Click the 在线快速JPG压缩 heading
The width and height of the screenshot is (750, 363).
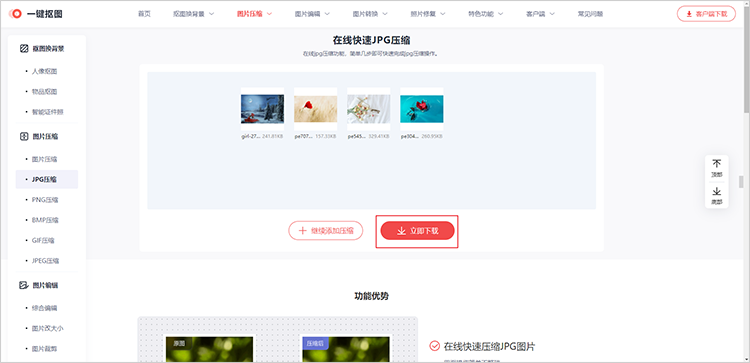point(372,40)
